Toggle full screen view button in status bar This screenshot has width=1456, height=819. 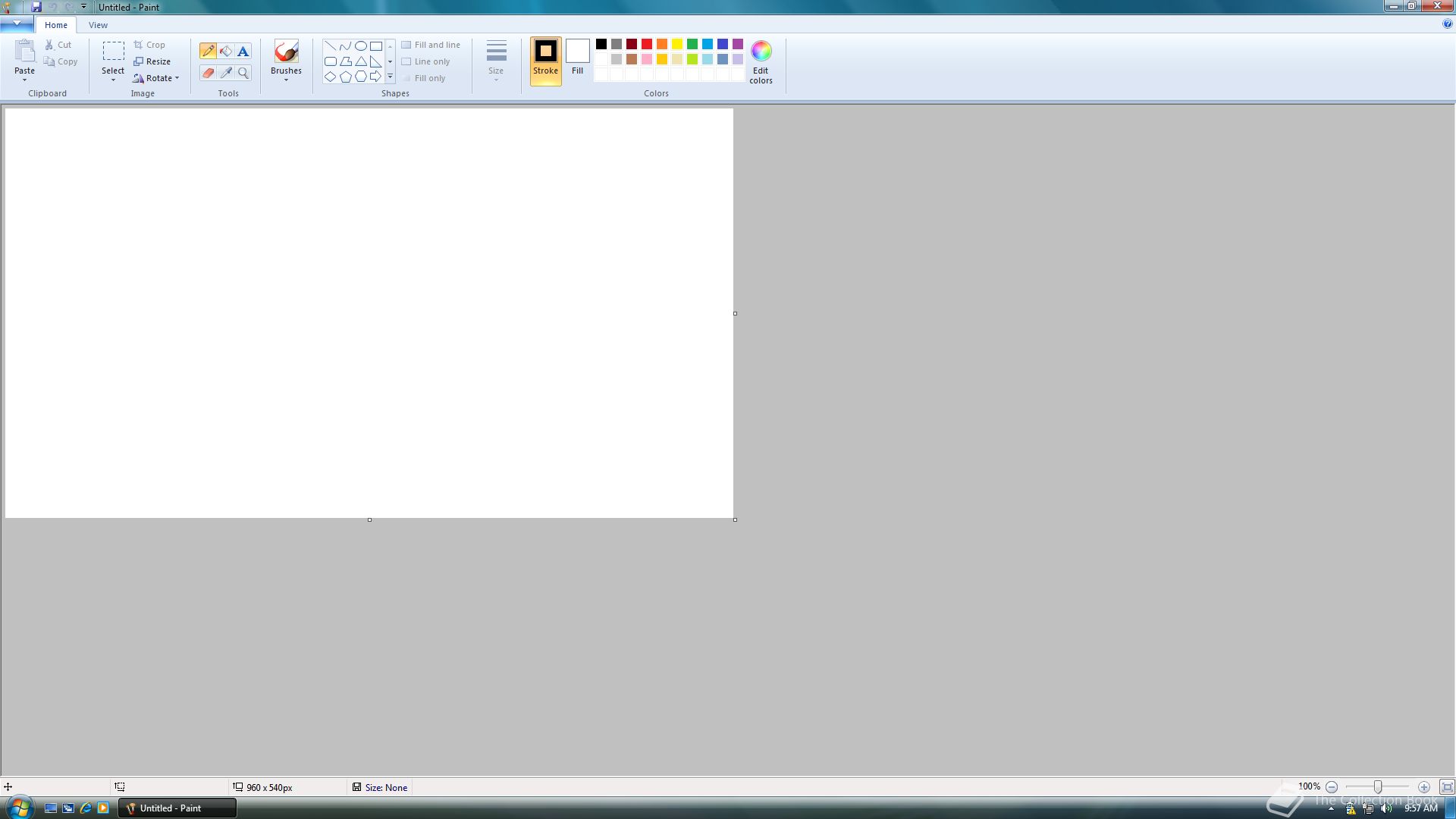pyautogui.click(x=1447, y=787)
